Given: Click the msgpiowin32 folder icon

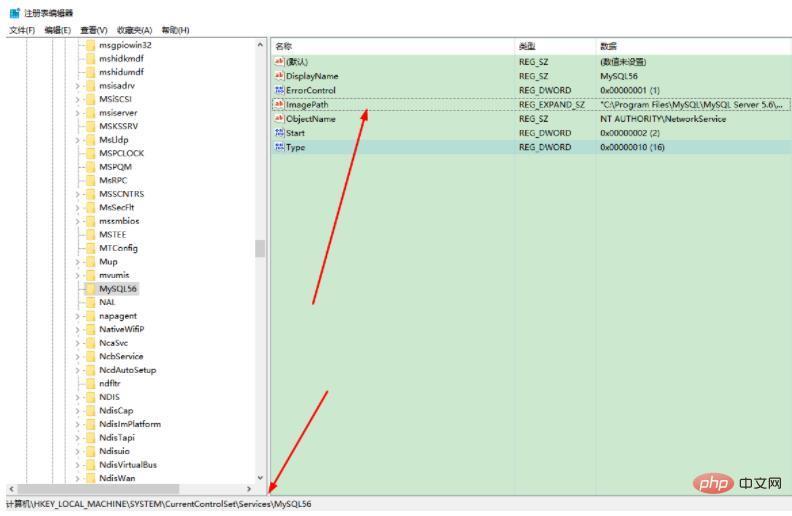Looking at the screenshot, I should point(90,45).
